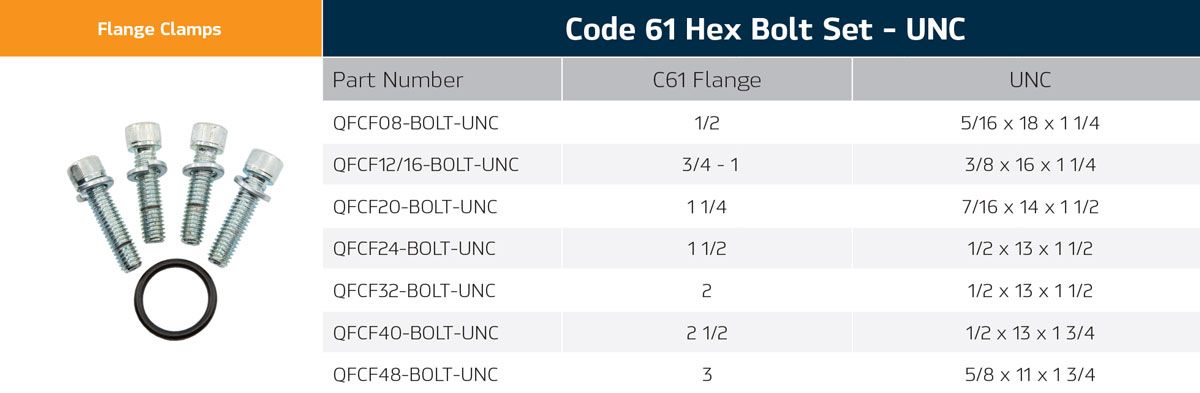Select part number QFCF32-BOLT-UNC
The image size is (1200, 393).
pyautogui.click(x=415, y=291)
